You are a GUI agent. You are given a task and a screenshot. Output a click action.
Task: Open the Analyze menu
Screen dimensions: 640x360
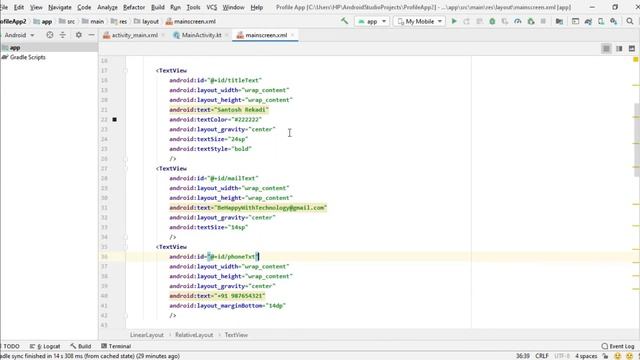tap(107, 7)
